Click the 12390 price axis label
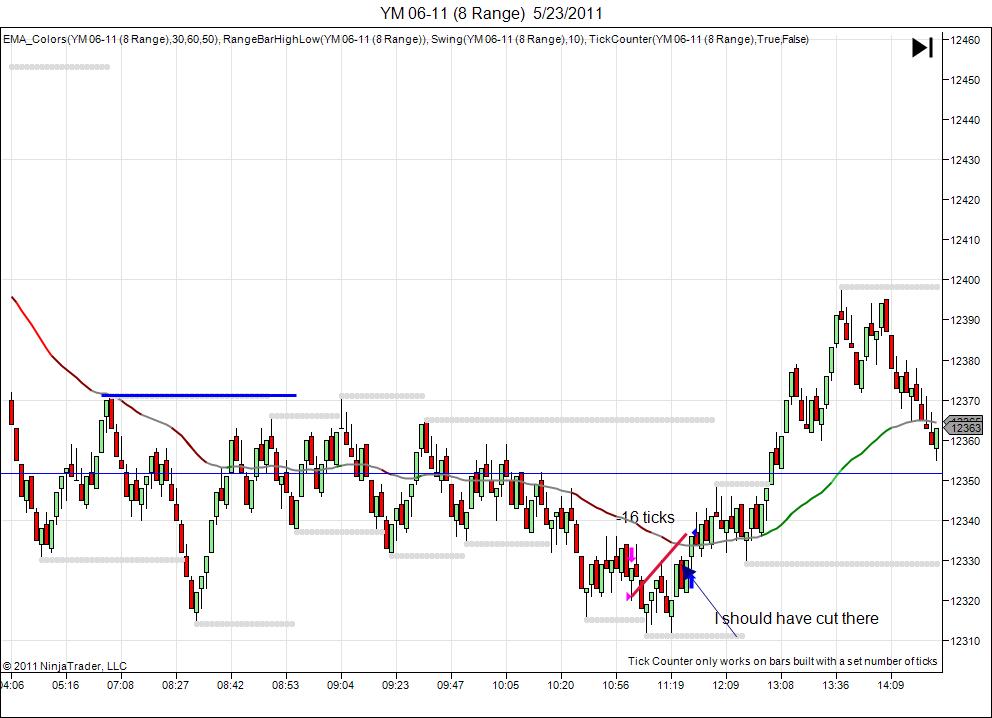 click(965, 320)
